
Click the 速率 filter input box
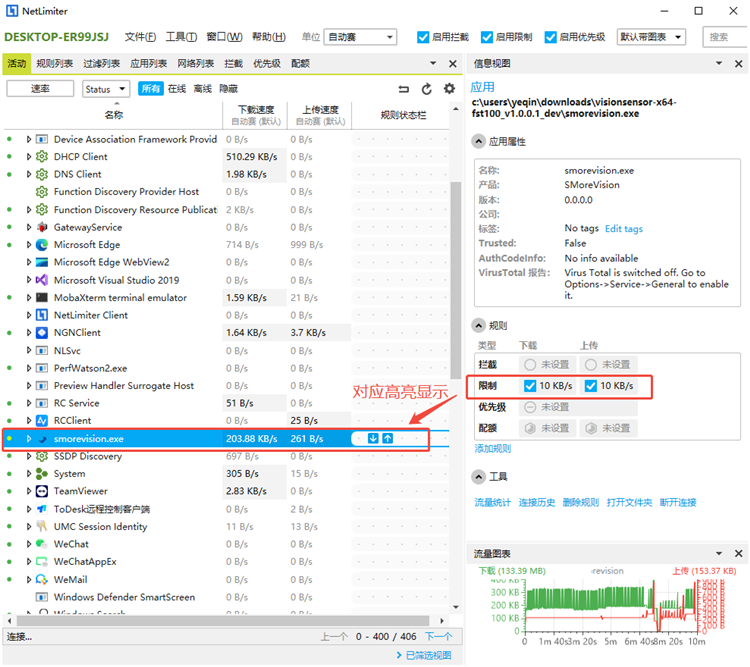[41, 89]
